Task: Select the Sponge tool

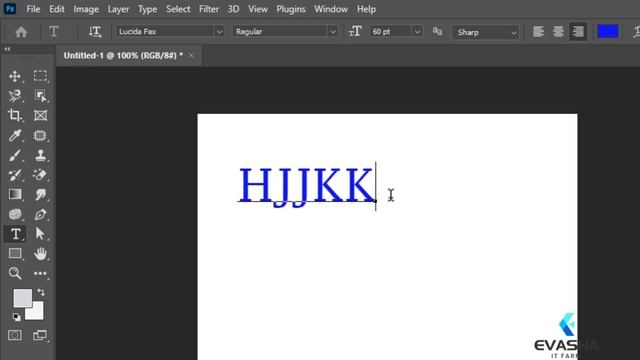Action: [15, 214]
